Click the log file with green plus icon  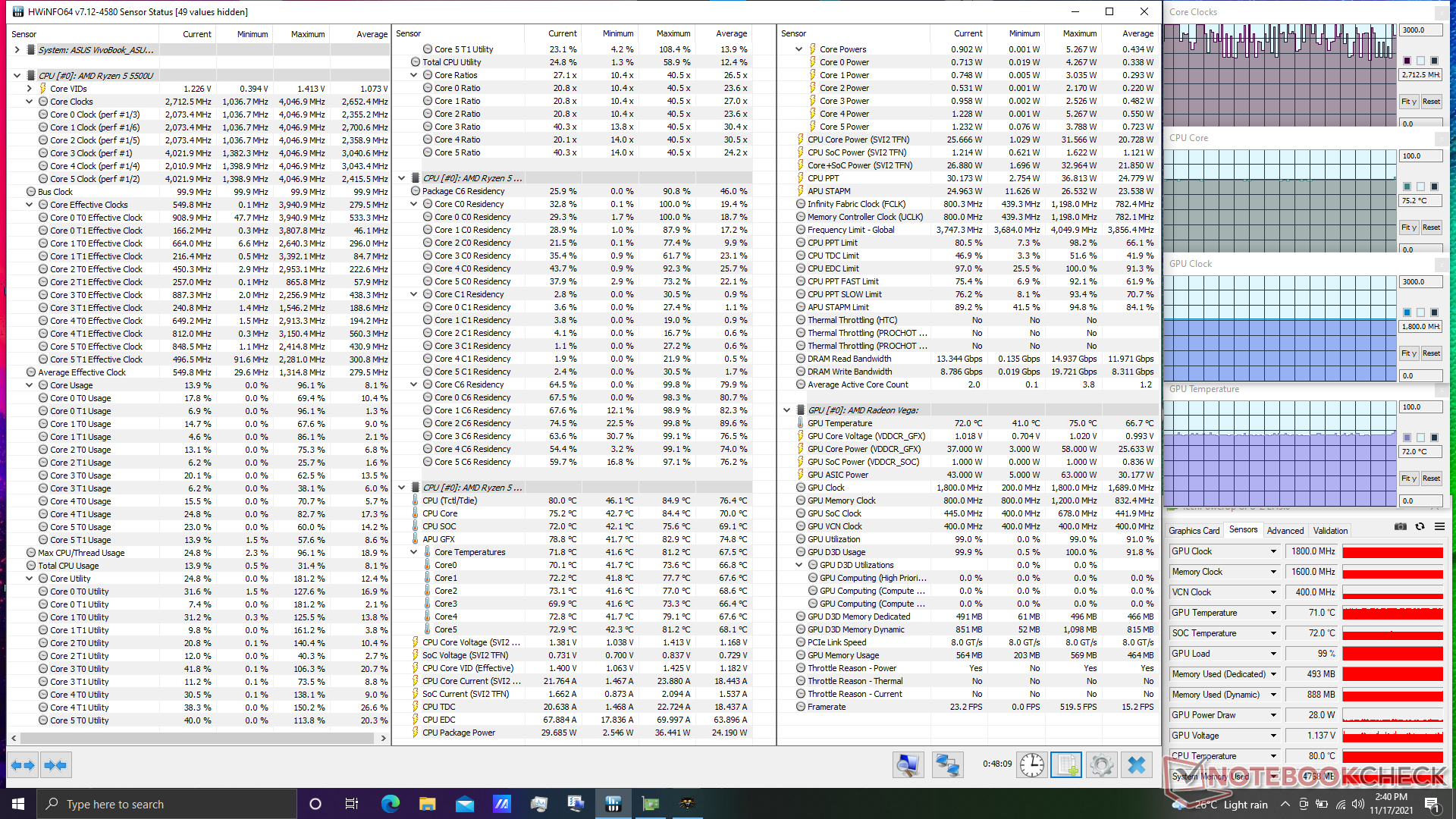pyautogui.click(x=1065, y=765)
